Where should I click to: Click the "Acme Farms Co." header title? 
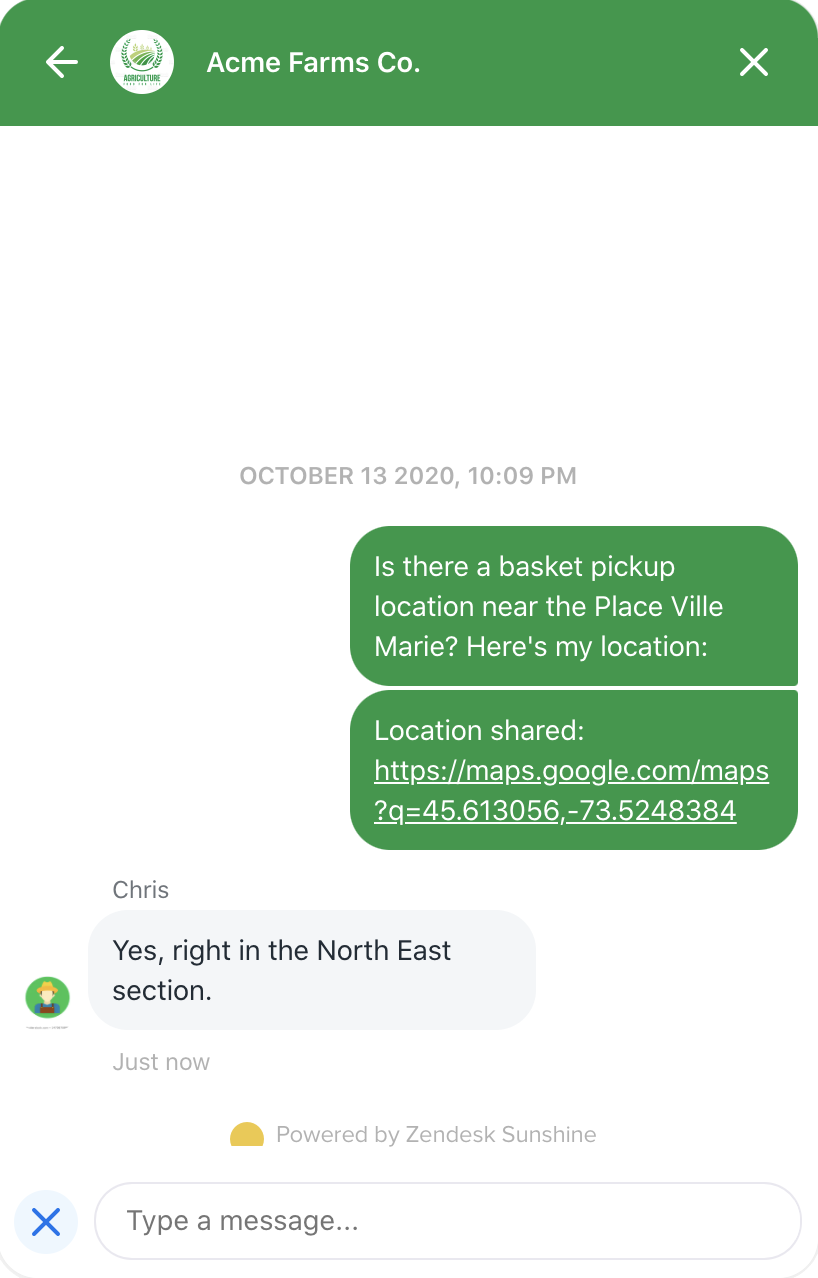tap(313, 63)
